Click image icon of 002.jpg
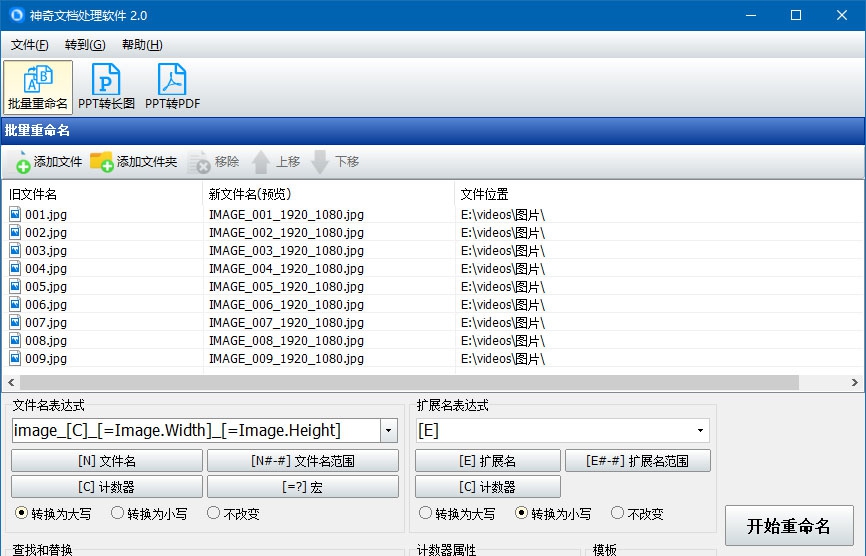This screenshot has height=556, width=866. 15,232
